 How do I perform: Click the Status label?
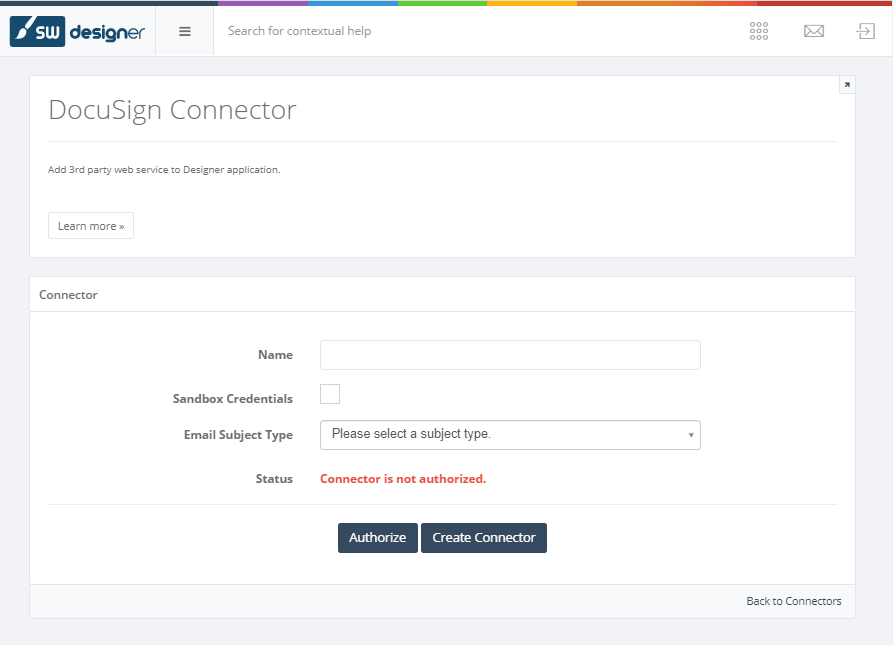coord(274,479)
